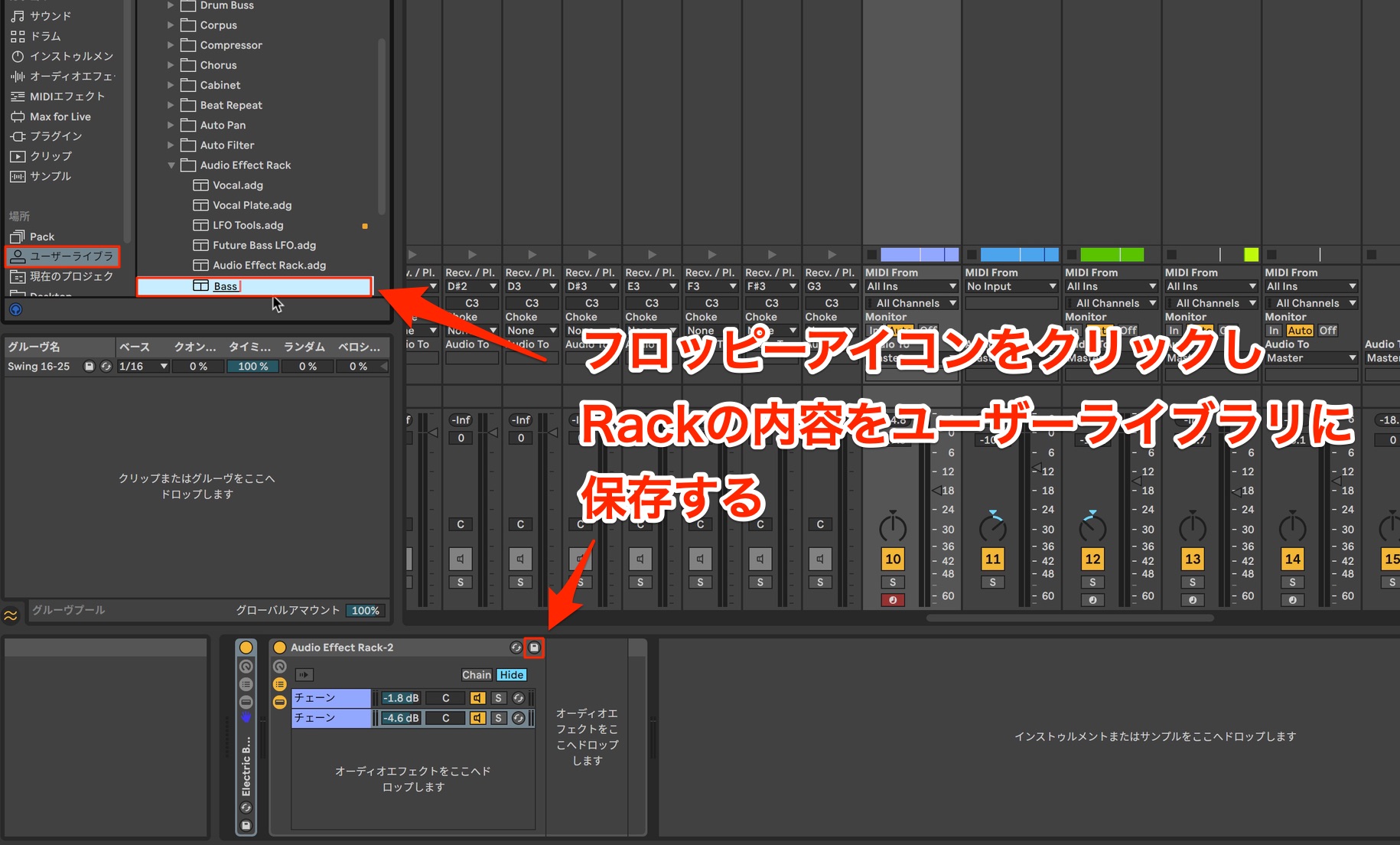Toggle devices view button in Audio Effect Rack-2
1400x845 pixels.
280,702
